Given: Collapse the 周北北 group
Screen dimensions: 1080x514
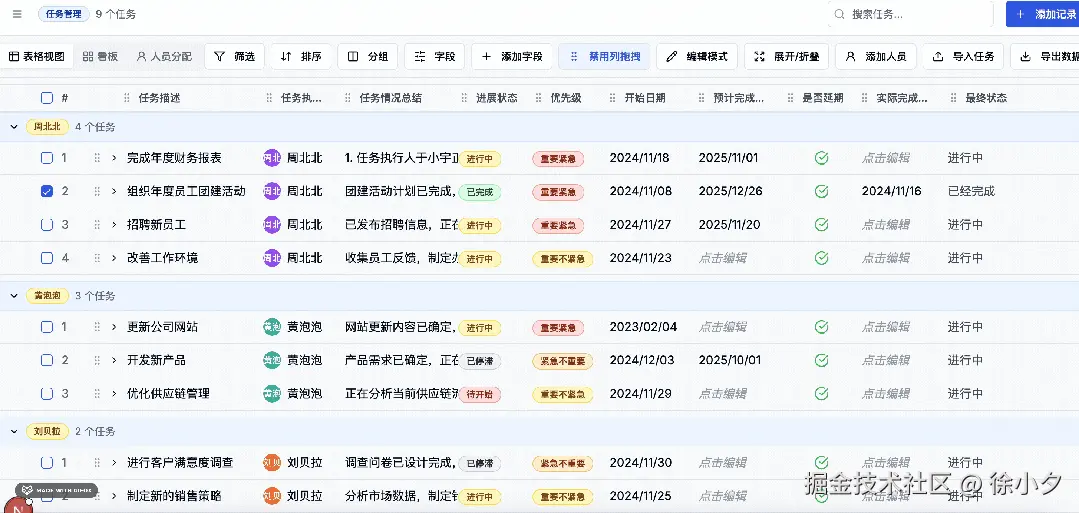Looking at the screenshot, I should [x=14, y=127].
